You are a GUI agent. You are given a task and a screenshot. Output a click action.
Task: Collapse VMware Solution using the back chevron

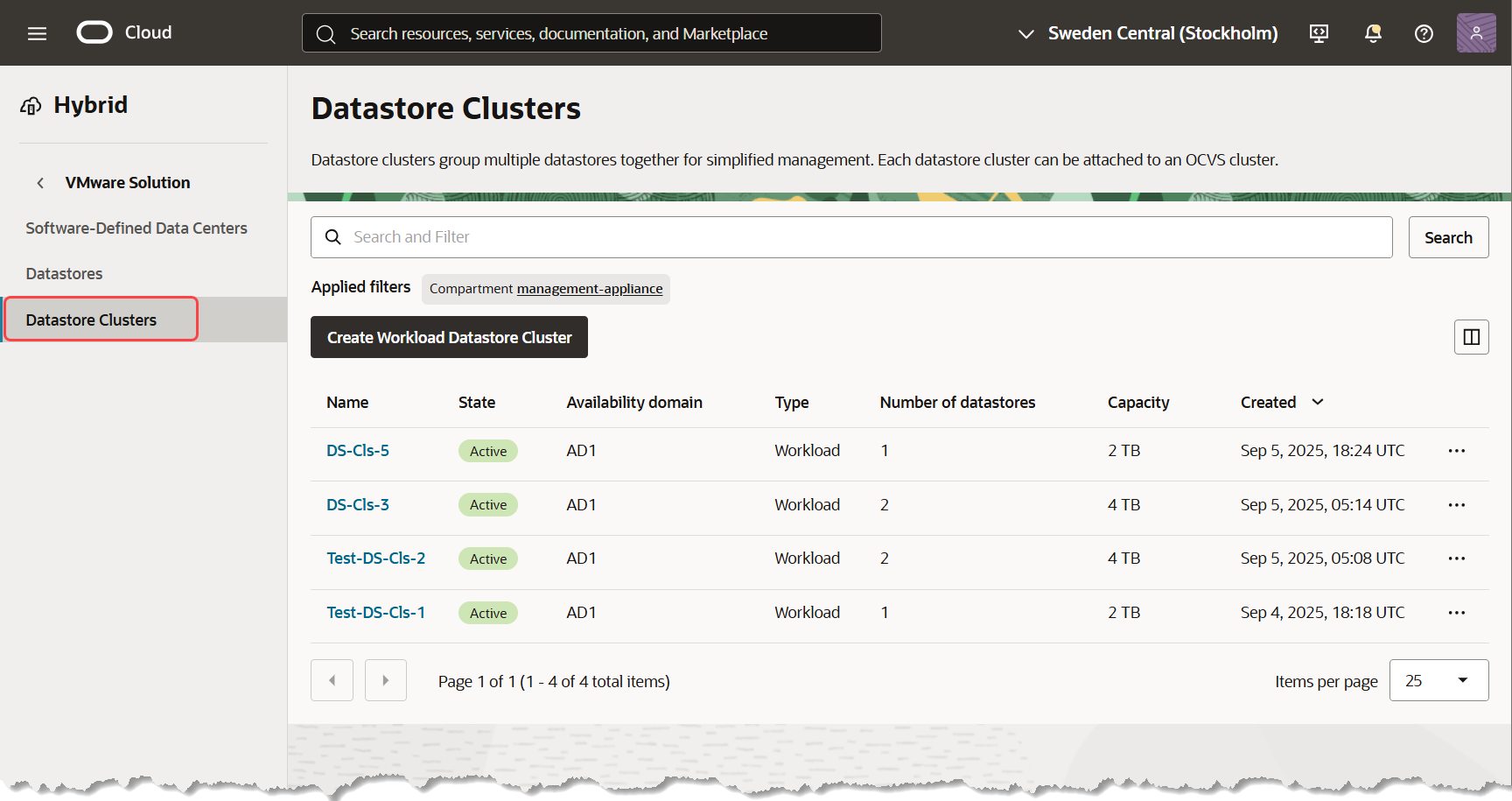(x=40, y=182)
